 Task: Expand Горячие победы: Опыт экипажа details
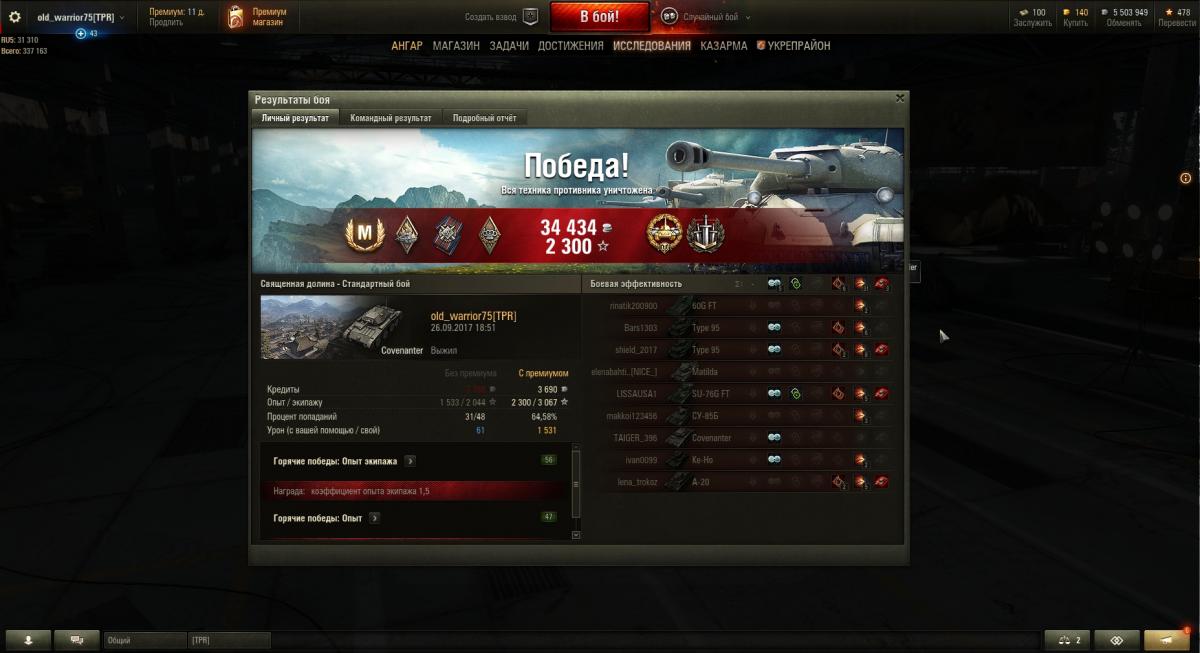point(410,462)
